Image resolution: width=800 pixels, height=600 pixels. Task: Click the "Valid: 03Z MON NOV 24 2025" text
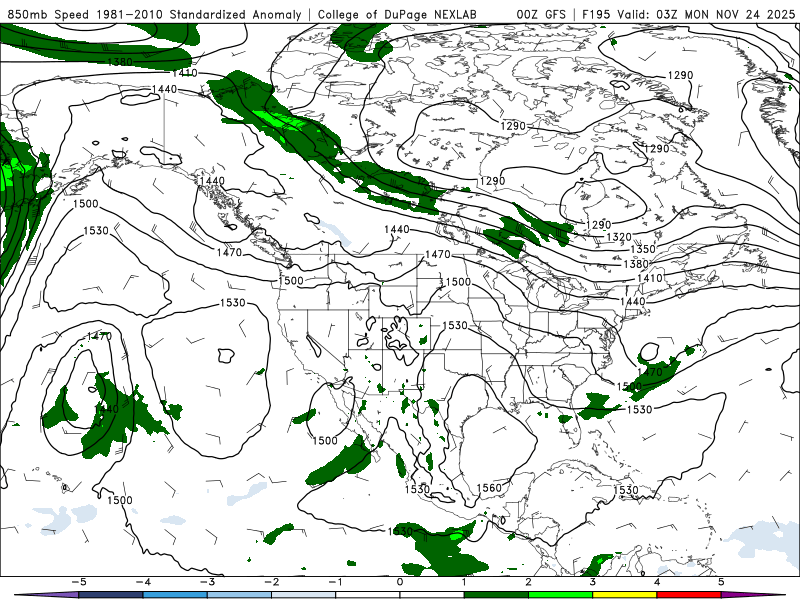coord(706,14)
